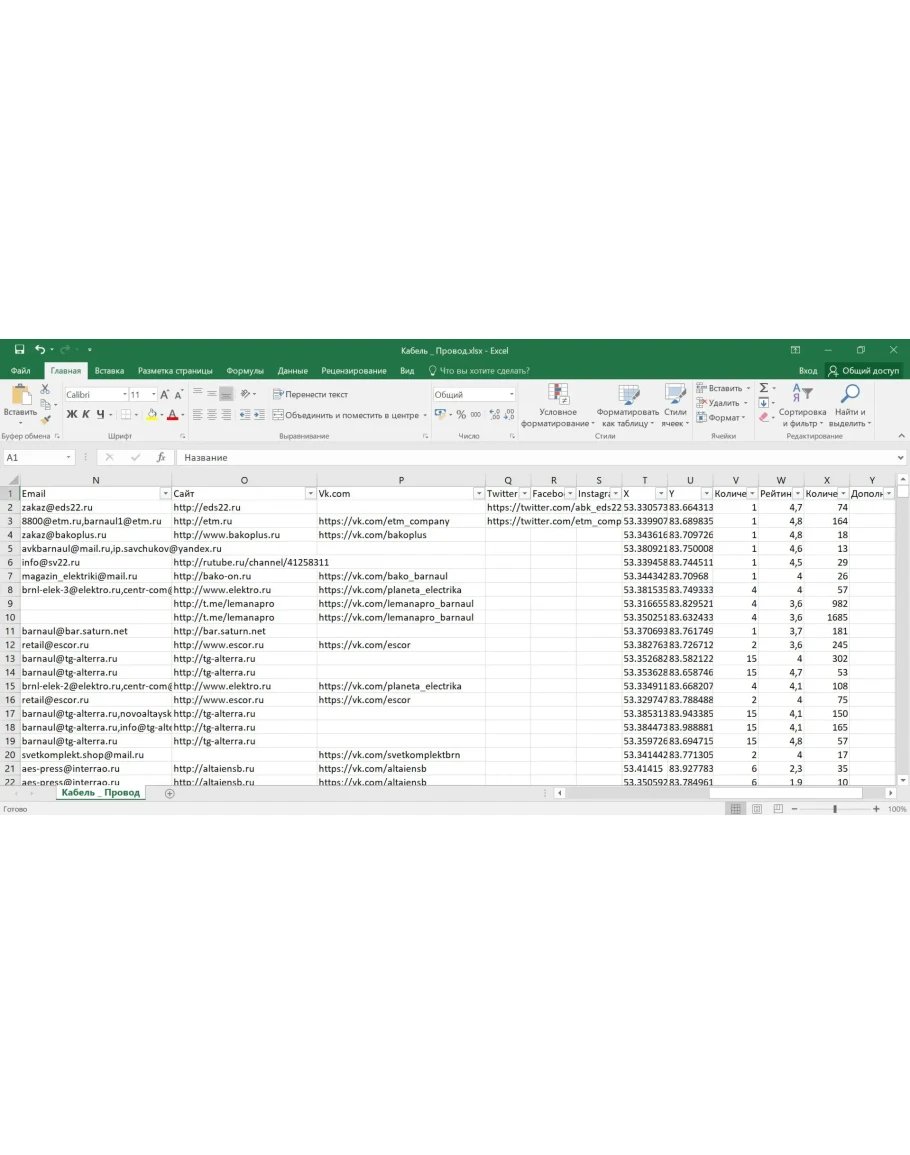
Task: Click the Удалить cells button
Action: (x=722, y=403)
